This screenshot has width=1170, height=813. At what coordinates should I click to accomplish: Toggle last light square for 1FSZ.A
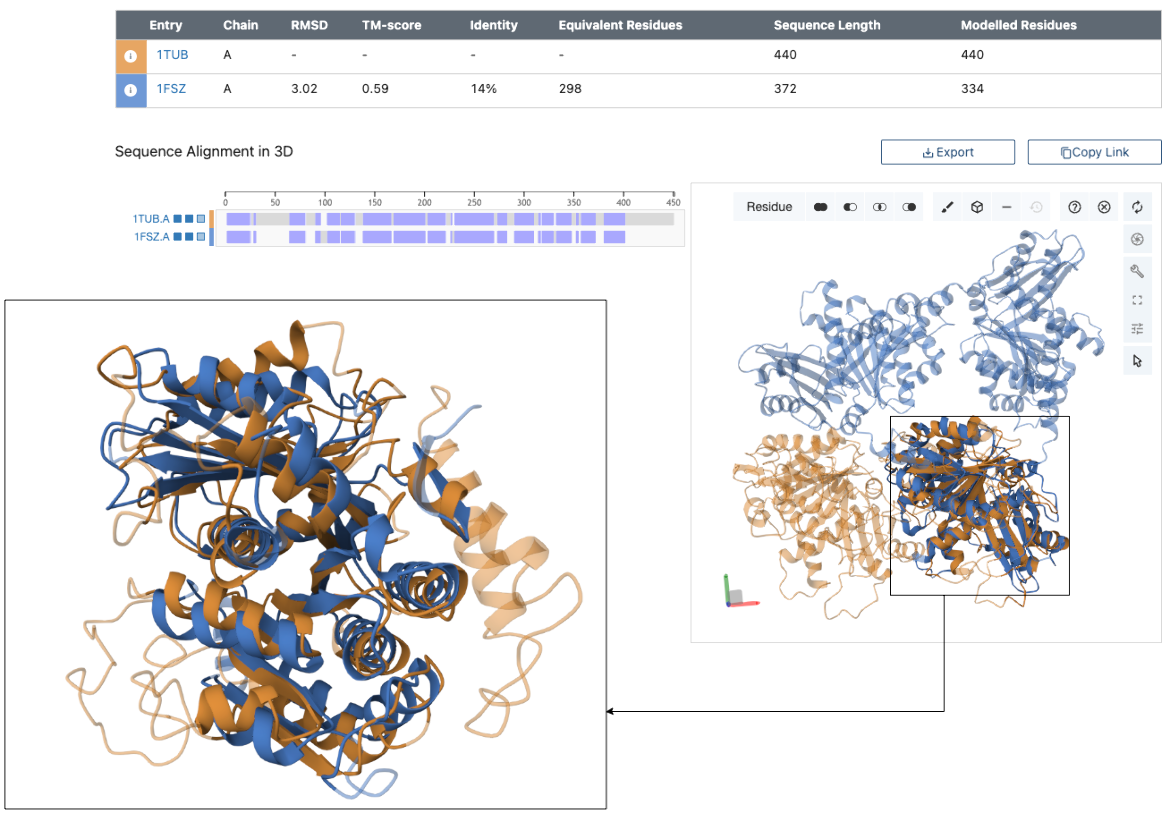200,237
